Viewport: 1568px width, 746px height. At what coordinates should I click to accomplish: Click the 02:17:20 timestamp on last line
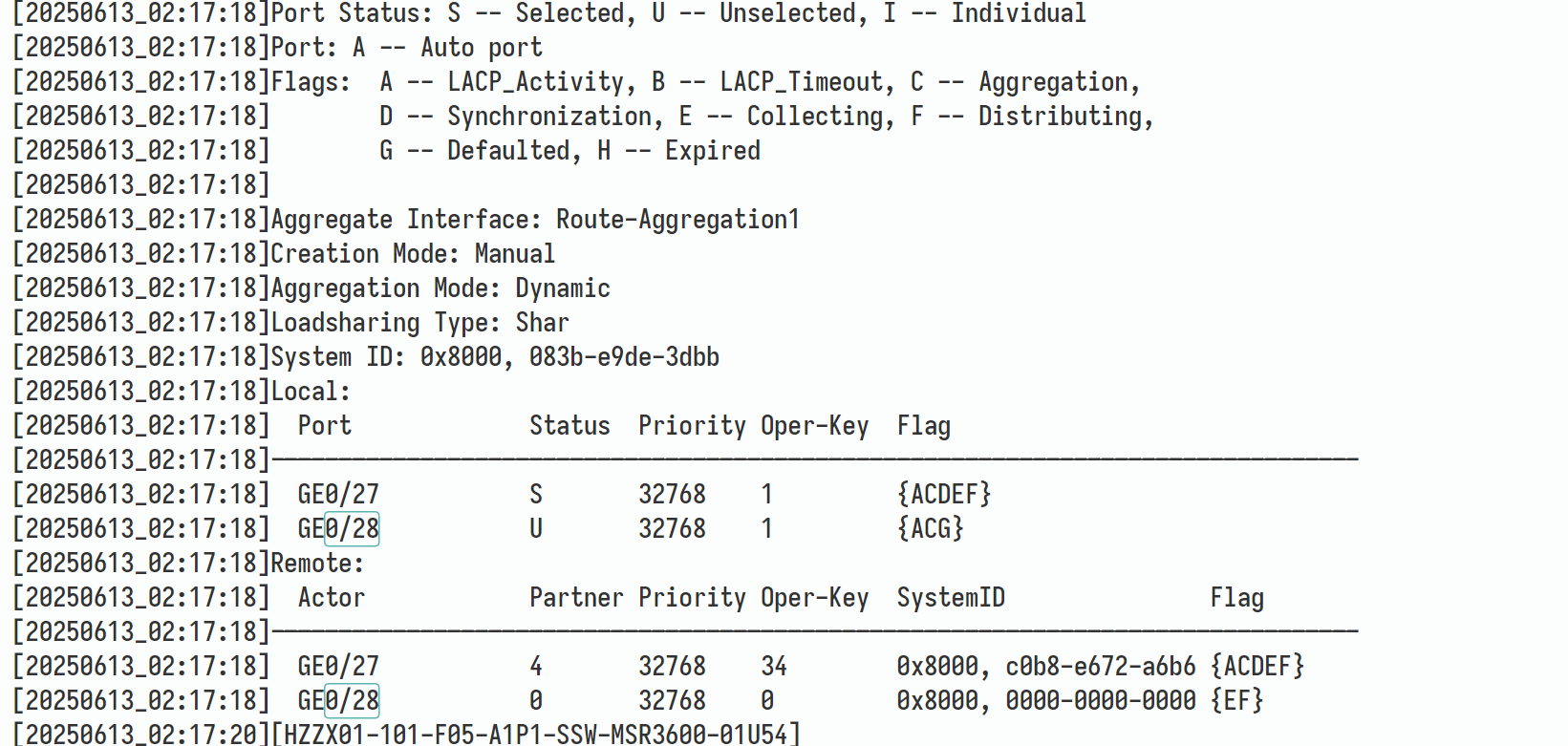click(x=203, y=734)
